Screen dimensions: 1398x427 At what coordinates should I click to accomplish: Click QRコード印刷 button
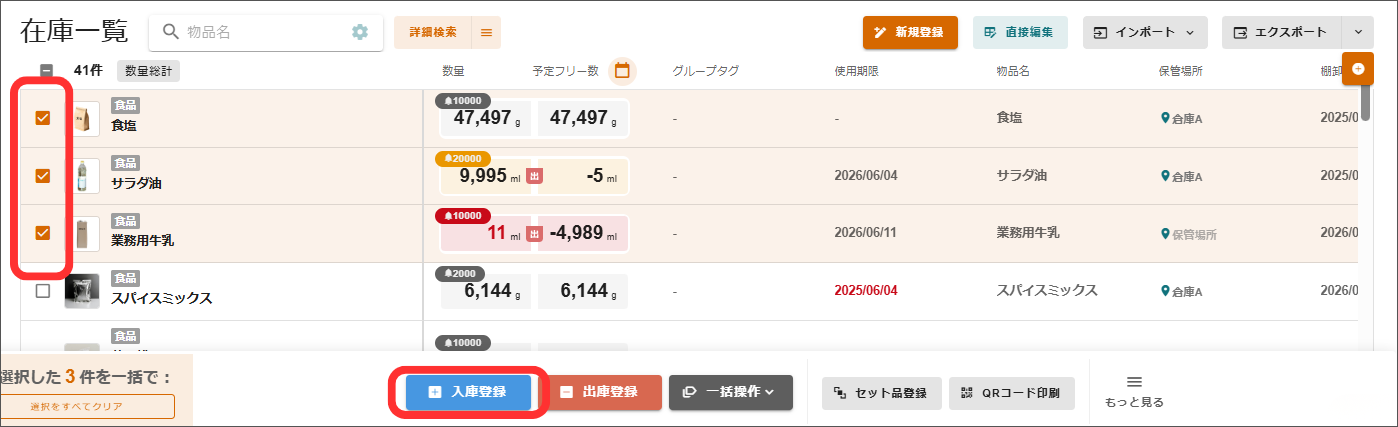point(1012,392)
